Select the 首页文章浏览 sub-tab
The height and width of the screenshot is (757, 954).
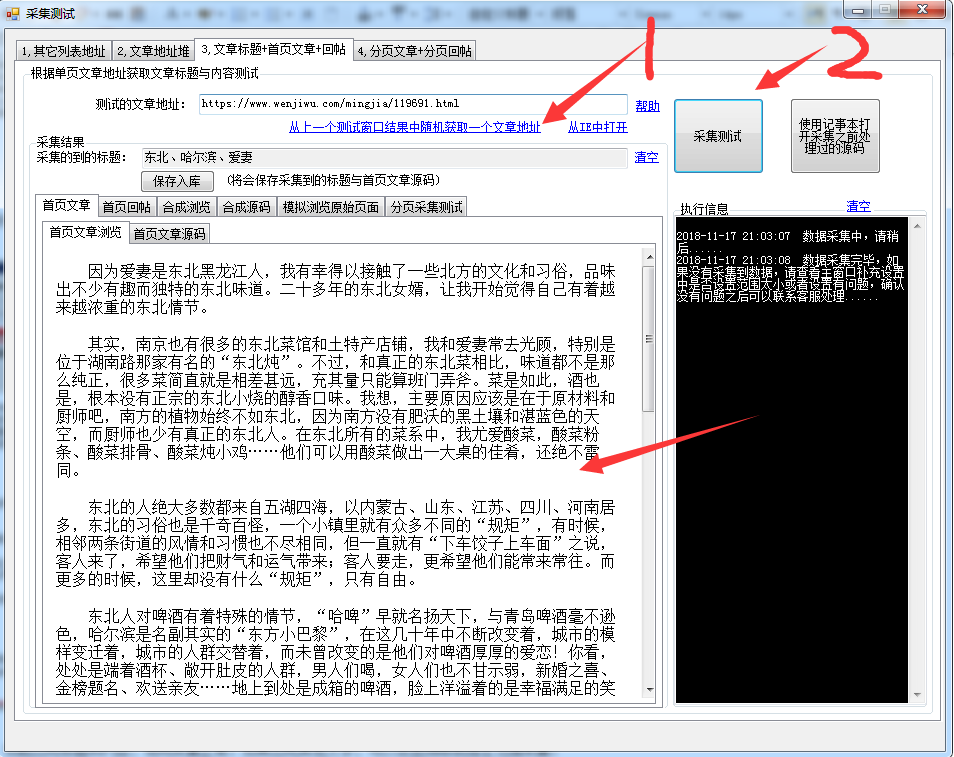pyautogui.click(x=85, y=232)
